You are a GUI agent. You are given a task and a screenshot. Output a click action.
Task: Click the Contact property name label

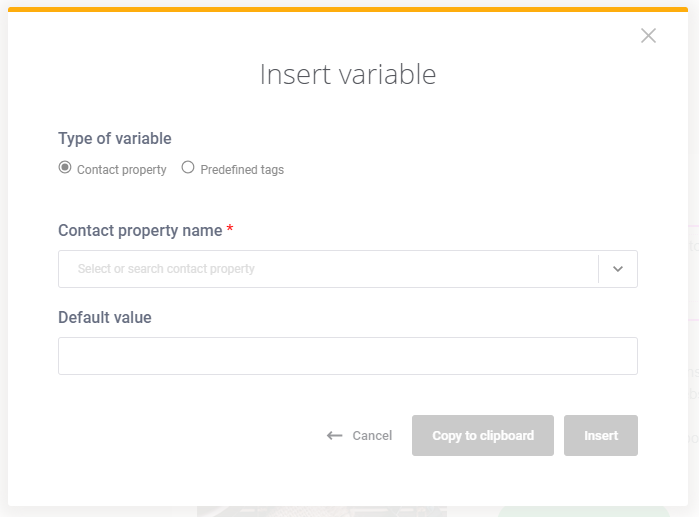coord(140,231)
